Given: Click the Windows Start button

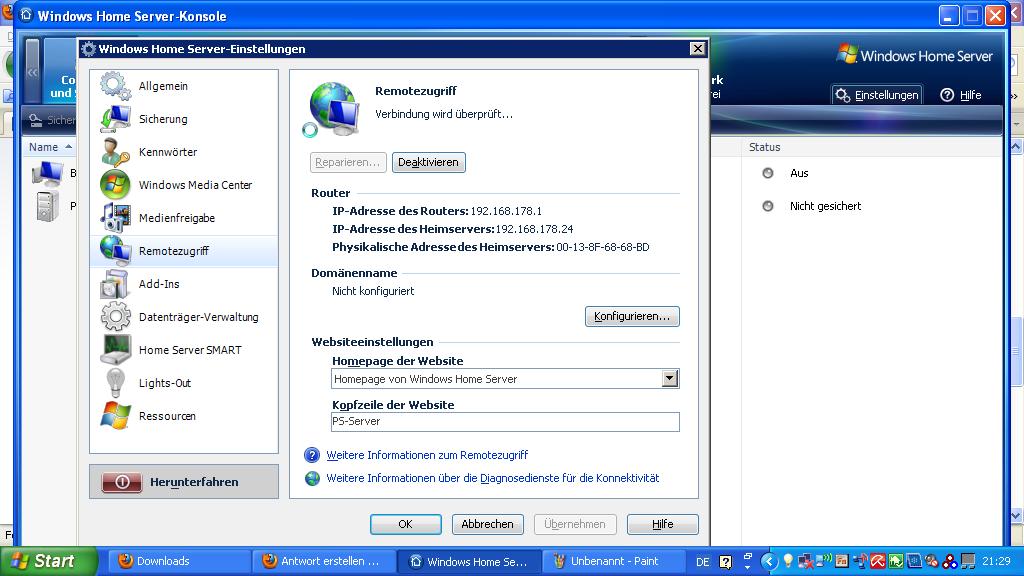Looking at the screenshot, I should tap(49, 561).
